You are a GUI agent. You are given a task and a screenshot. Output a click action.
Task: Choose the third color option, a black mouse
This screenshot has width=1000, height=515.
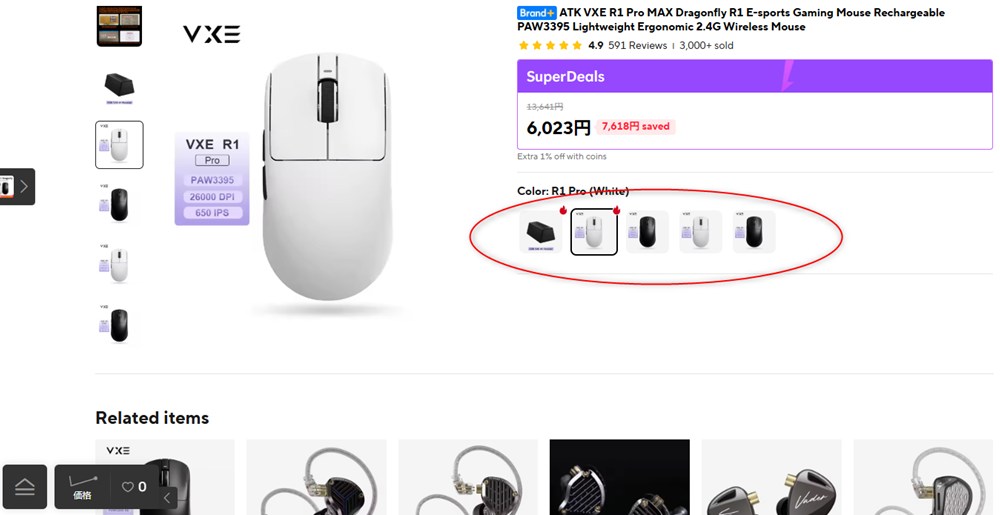(x=648, y=232)
